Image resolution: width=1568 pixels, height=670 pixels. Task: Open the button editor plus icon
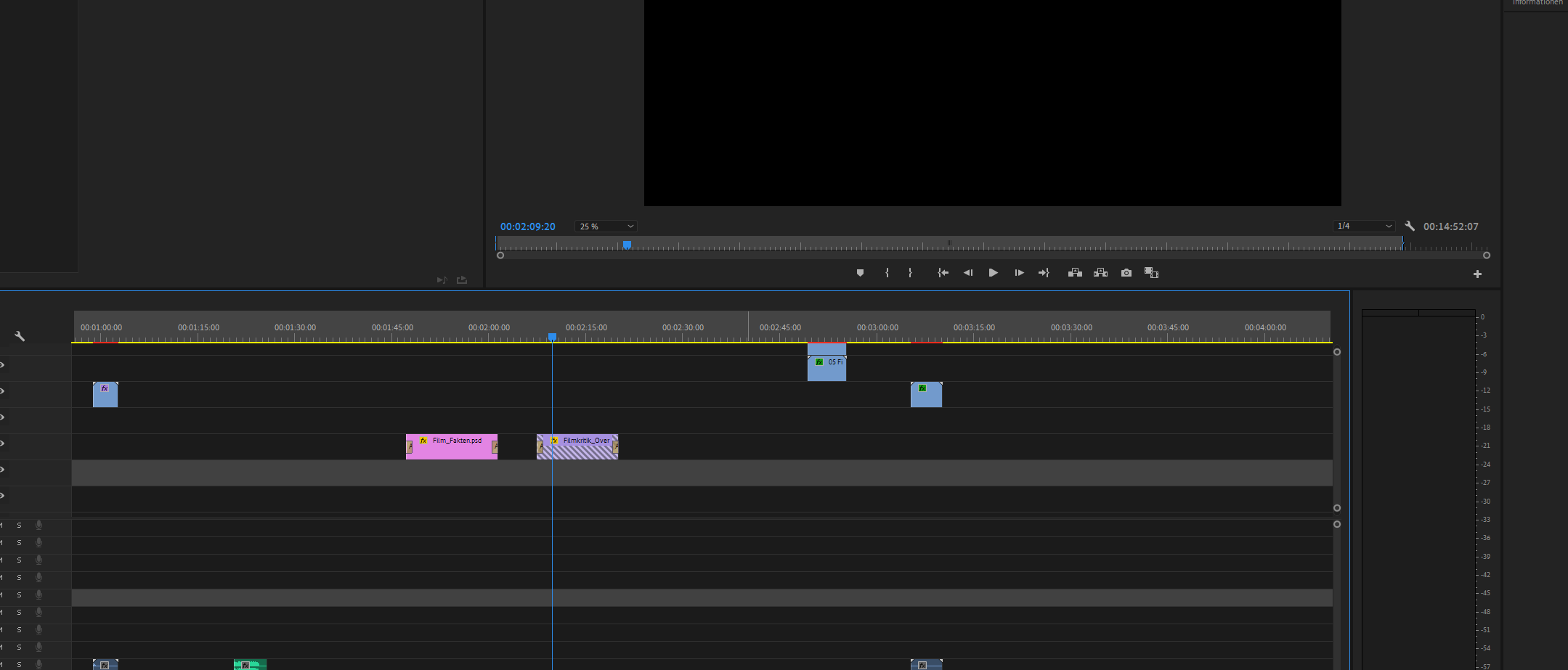click(x=1476, y=274)
